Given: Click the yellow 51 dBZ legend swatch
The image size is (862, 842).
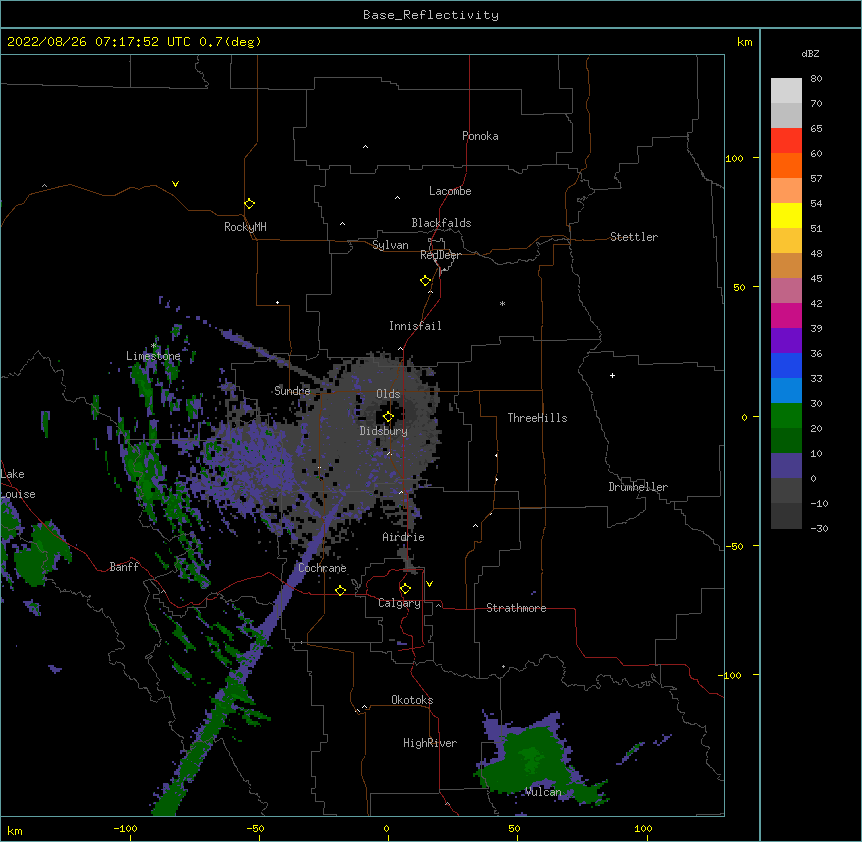Looking at the screenshot, I should coord(786,215).
